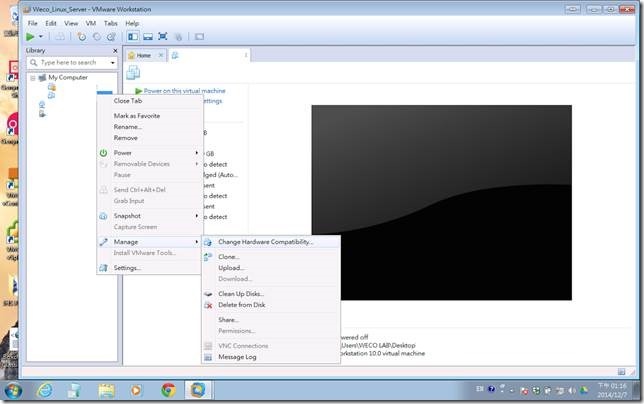Screen dimensions: 644x404
Task: Choose Close Tab from context menu
Action: click(x=128, y=101)
